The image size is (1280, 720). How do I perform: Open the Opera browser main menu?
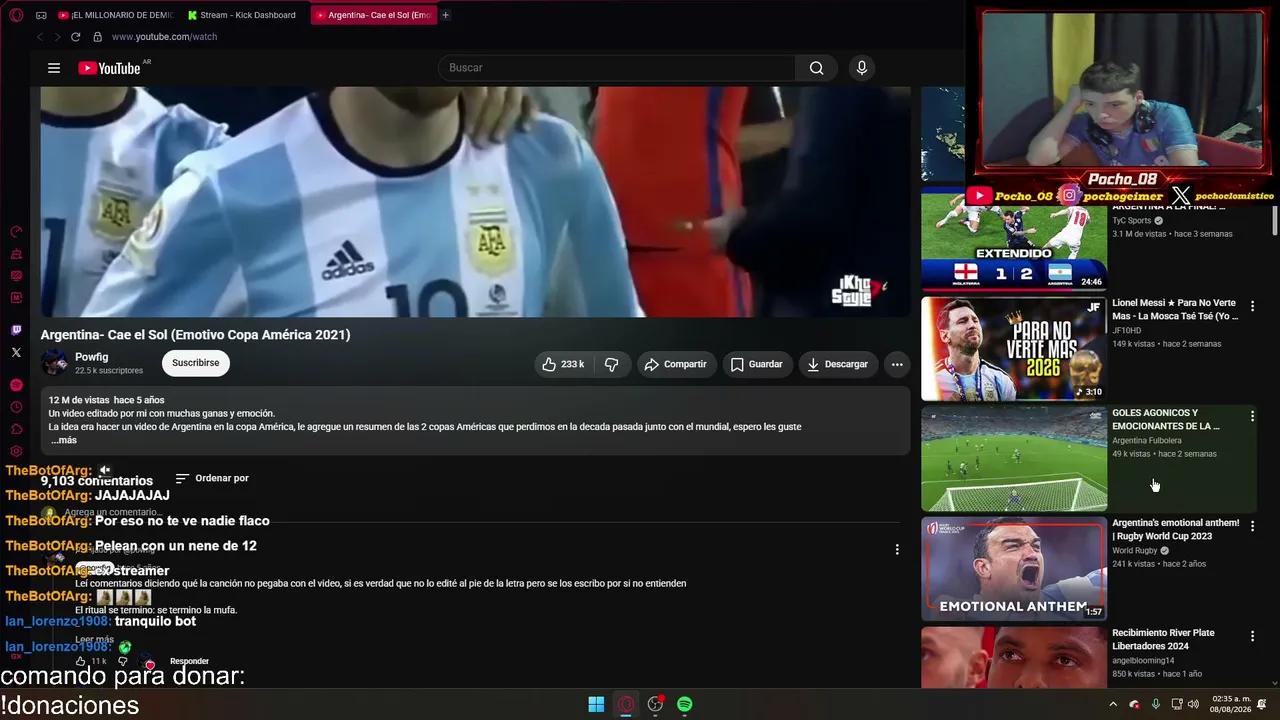click(16, 15)
